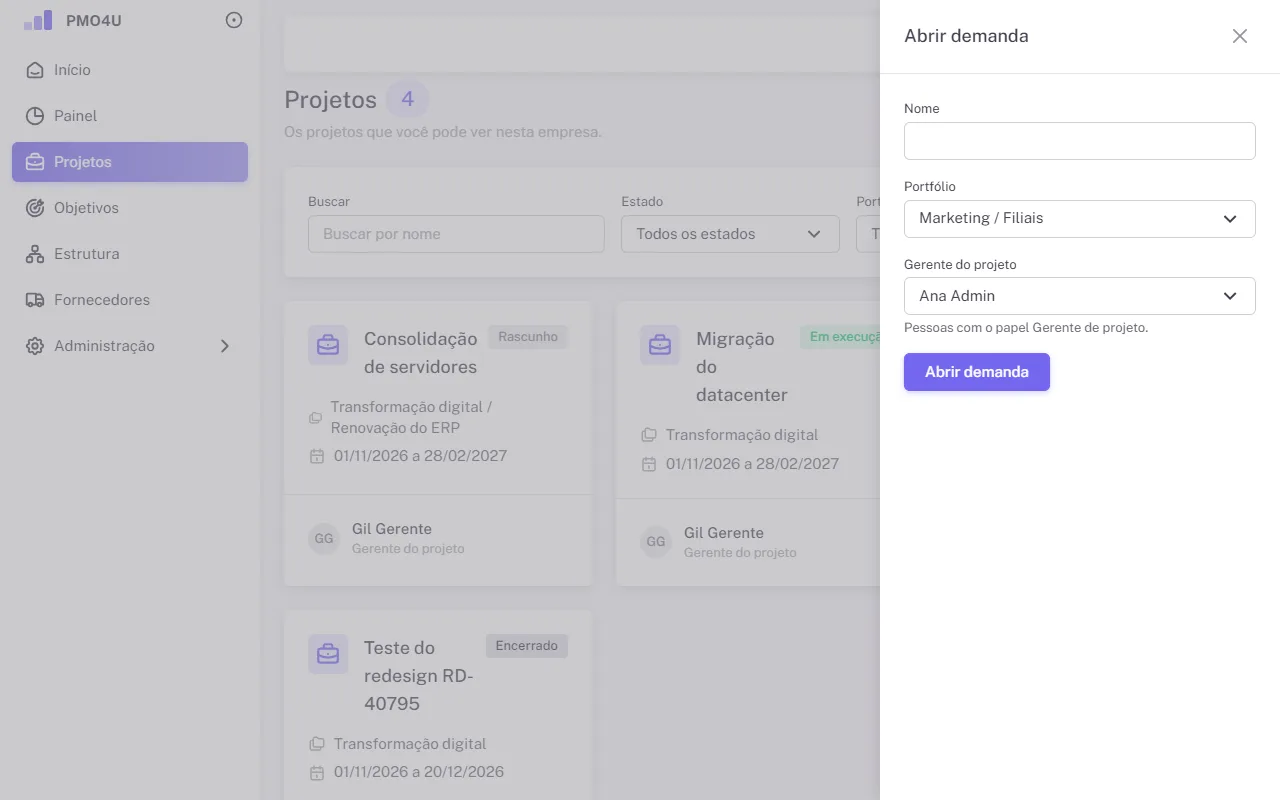Click portfolio icon beside Renovação do ERP

point(315,418)
